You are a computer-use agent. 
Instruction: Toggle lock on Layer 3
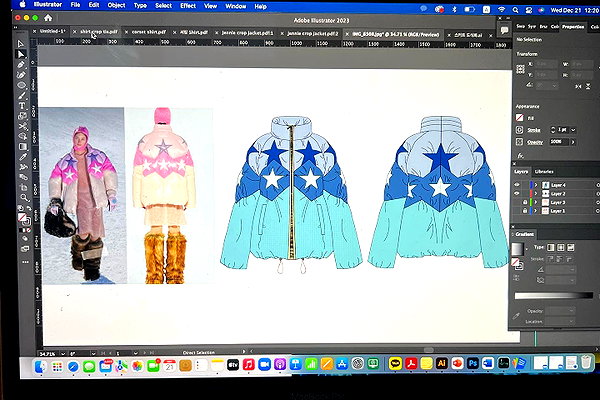point(525,202)
